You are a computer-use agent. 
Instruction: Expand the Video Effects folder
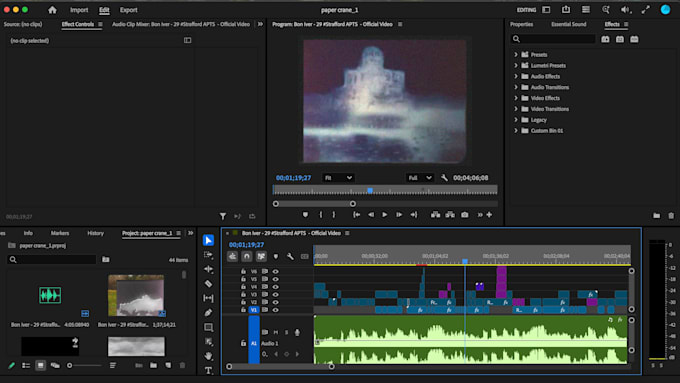click(x=516, y=98)
